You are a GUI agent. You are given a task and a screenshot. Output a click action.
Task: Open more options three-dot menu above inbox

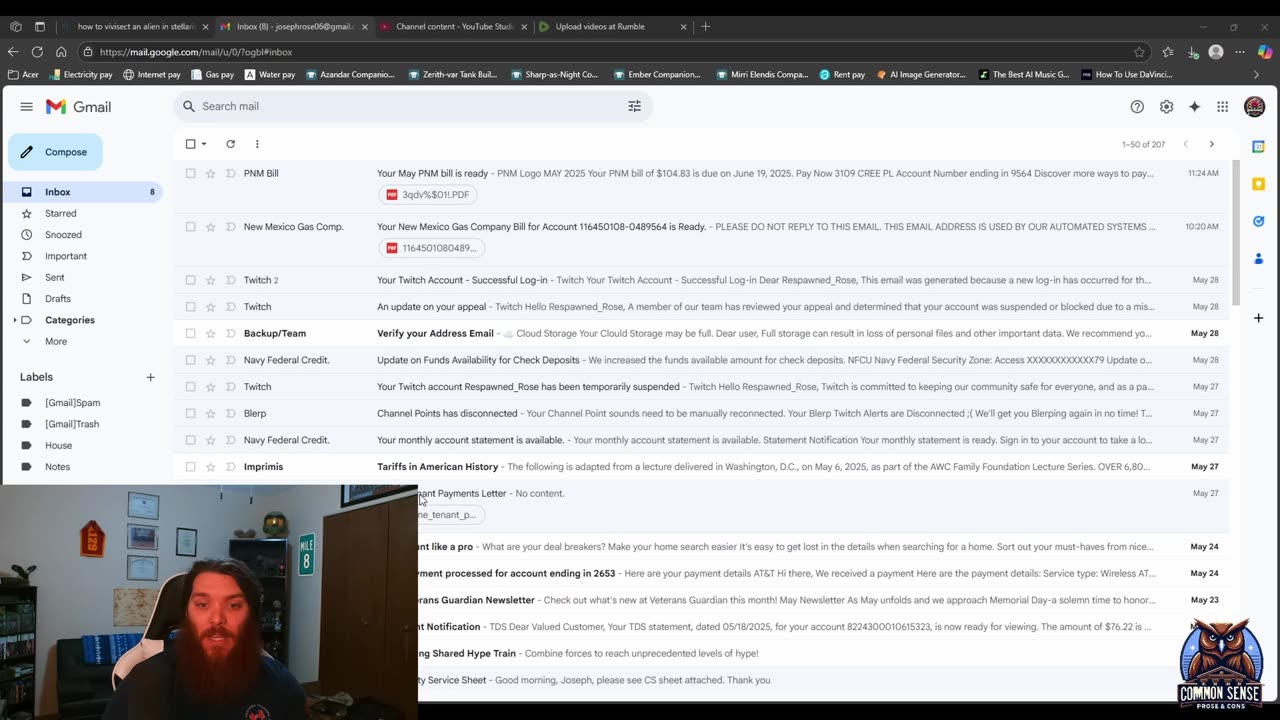pos(257,144)
